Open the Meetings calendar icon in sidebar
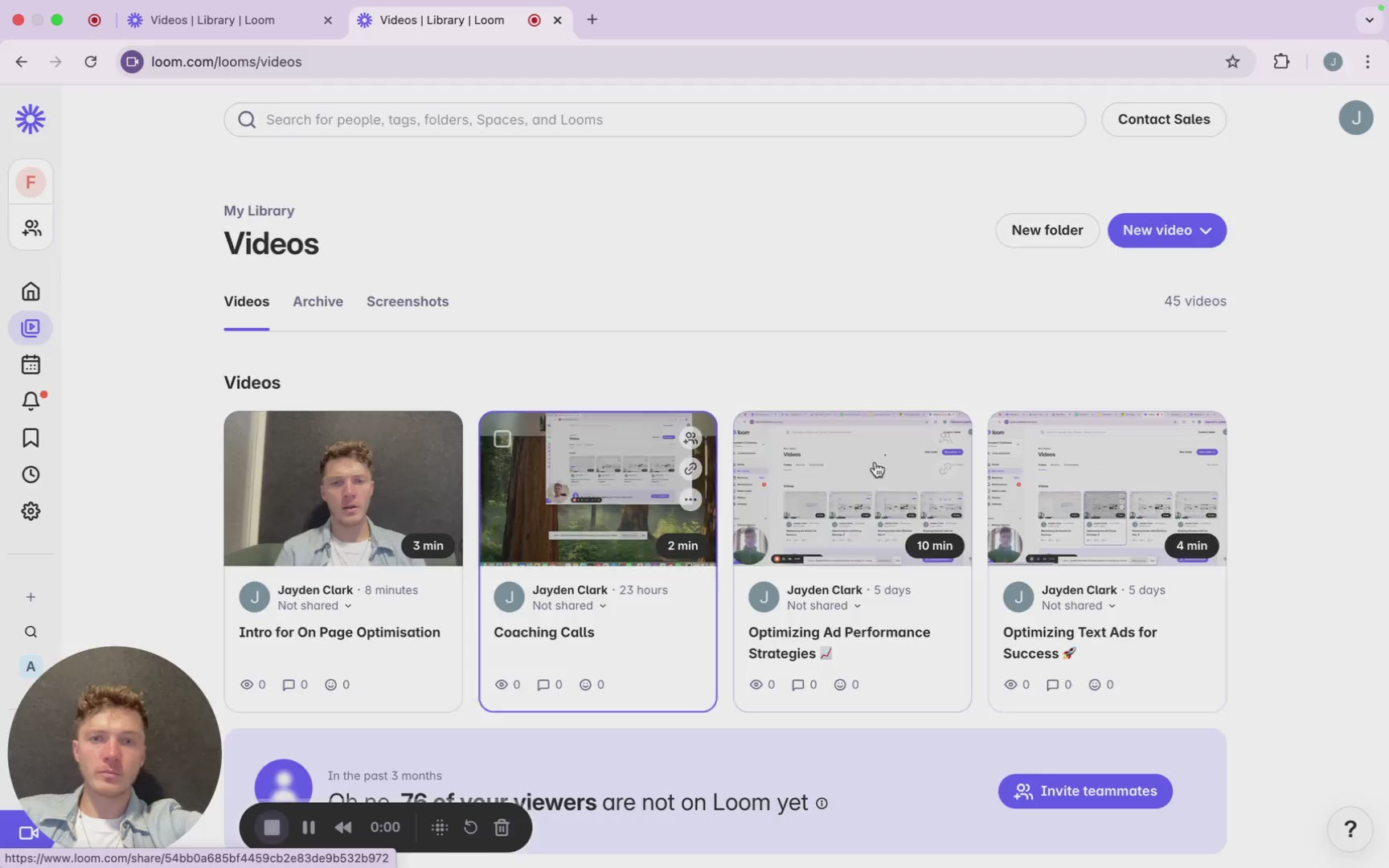1389x868 pixels. pos(31,365)
